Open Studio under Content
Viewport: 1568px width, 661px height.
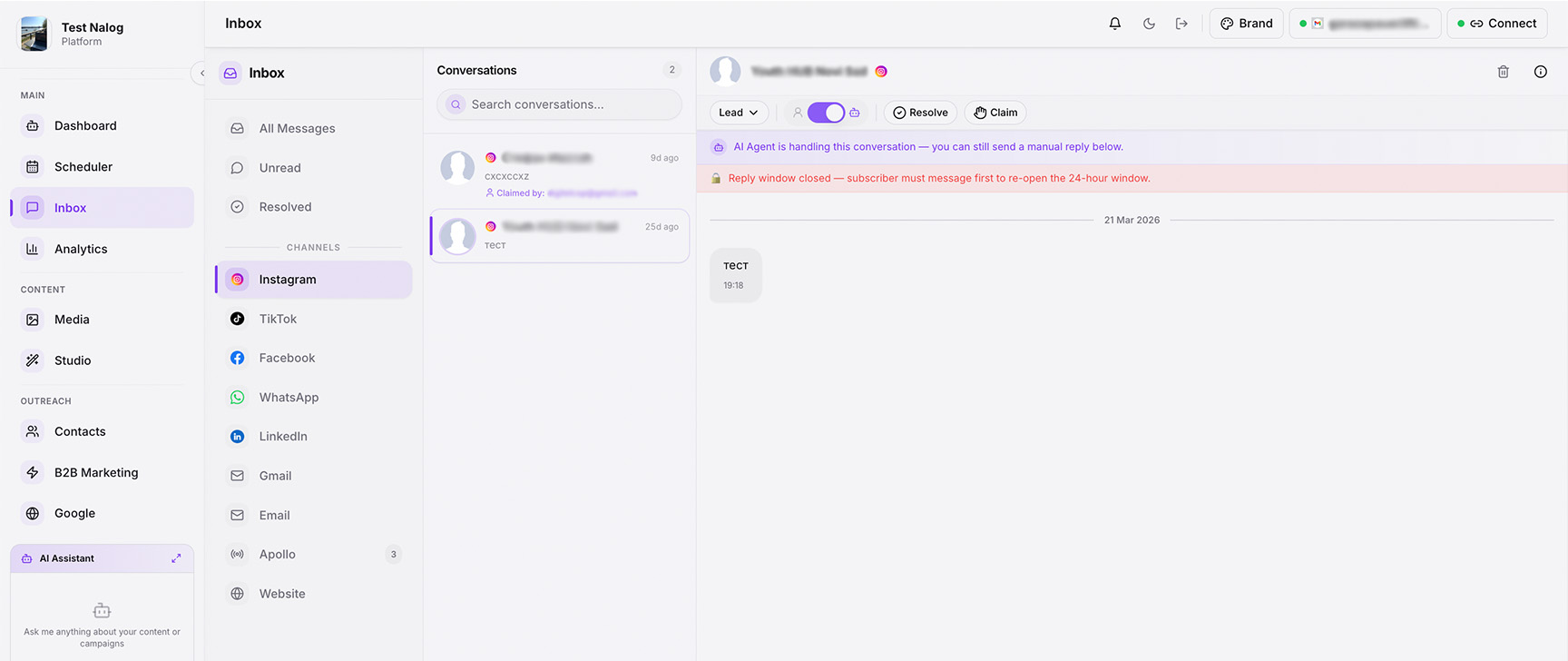tap(102, 360)
